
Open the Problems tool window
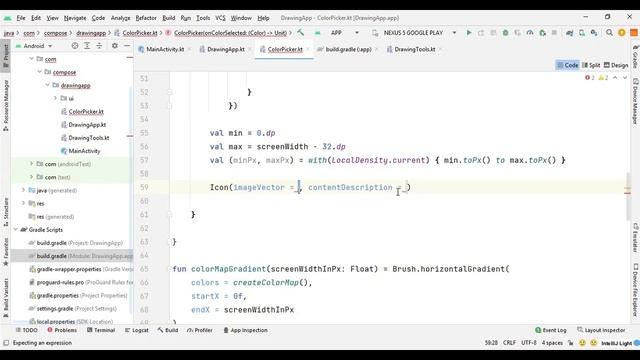pyautogui.click(x=62, y=330)
